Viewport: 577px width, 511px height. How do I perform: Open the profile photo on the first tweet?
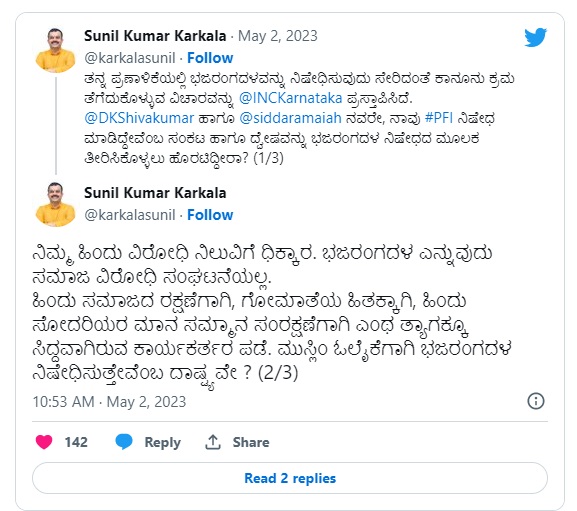(x=55, y=50)
